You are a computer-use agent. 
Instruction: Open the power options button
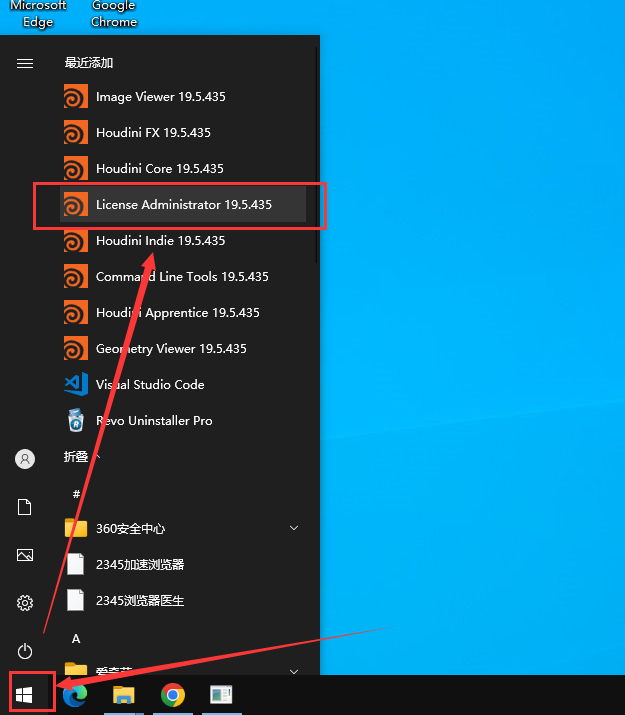(25, 650)
